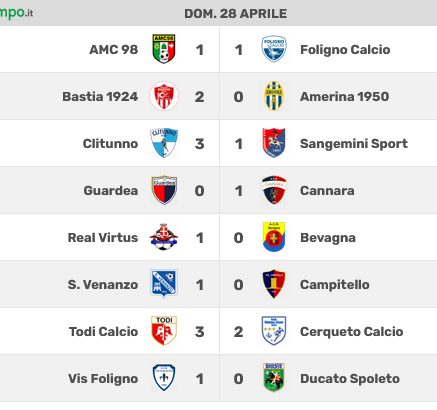Screen dimensions: 437x410
Task: Select the Guardea shield crest
Action: (x=164, y=190)
